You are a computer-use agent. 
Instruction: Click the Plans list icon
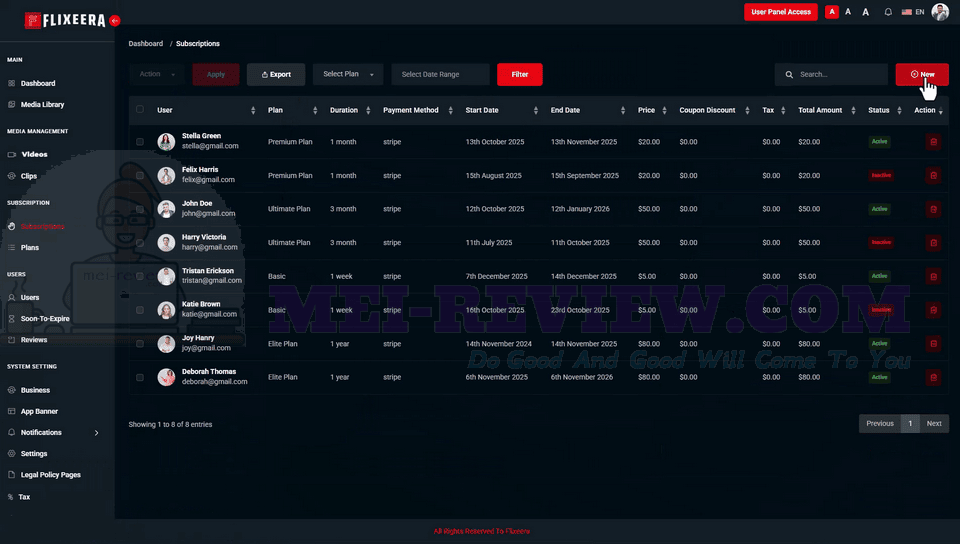[12, 247]
